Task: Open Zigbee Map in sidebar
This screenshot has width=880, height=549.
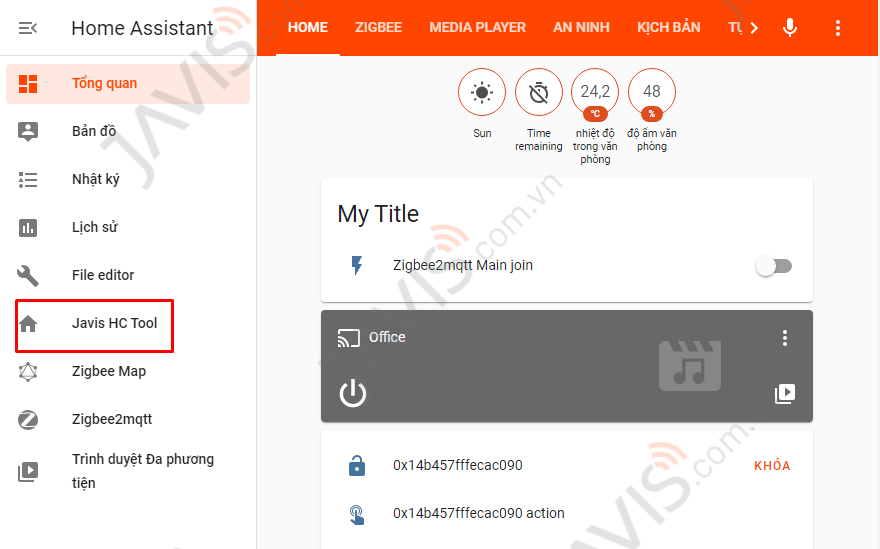Action: [128, 372]
